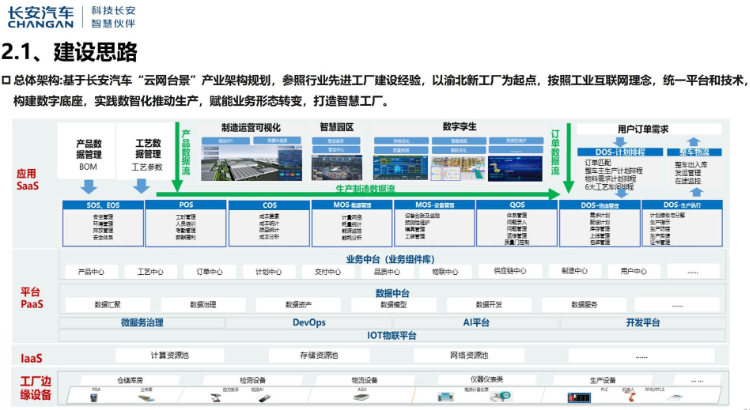Click the 开发平台 bar
This screenshot has width=750, height=410.
coord(643,322)
